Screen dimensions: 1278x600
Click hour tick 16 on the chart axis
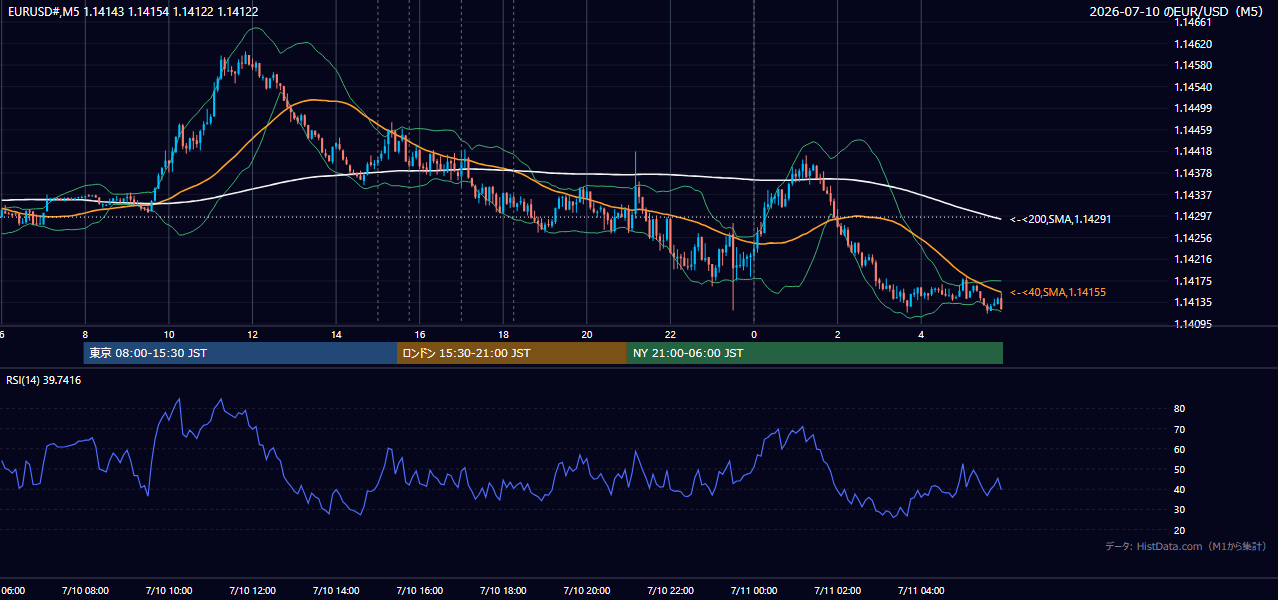point(419,334)
